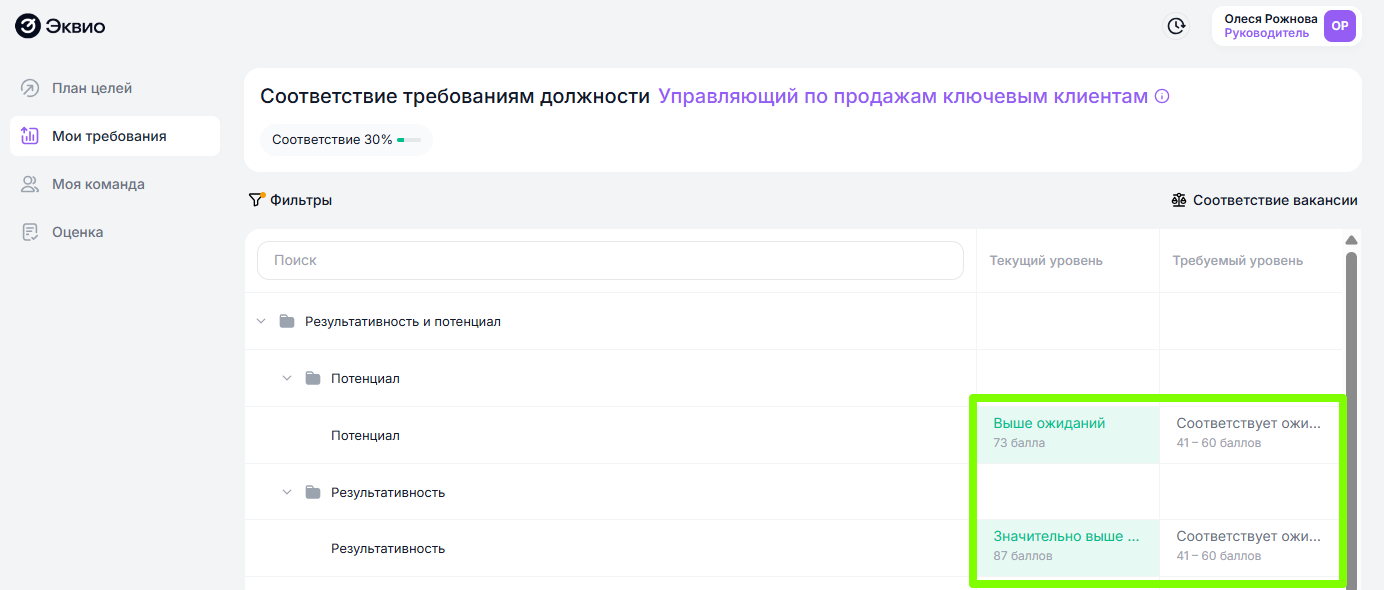Click the Эквио logo icon
The width and height of the screenshot is (1384, 590).
point(28,26)
